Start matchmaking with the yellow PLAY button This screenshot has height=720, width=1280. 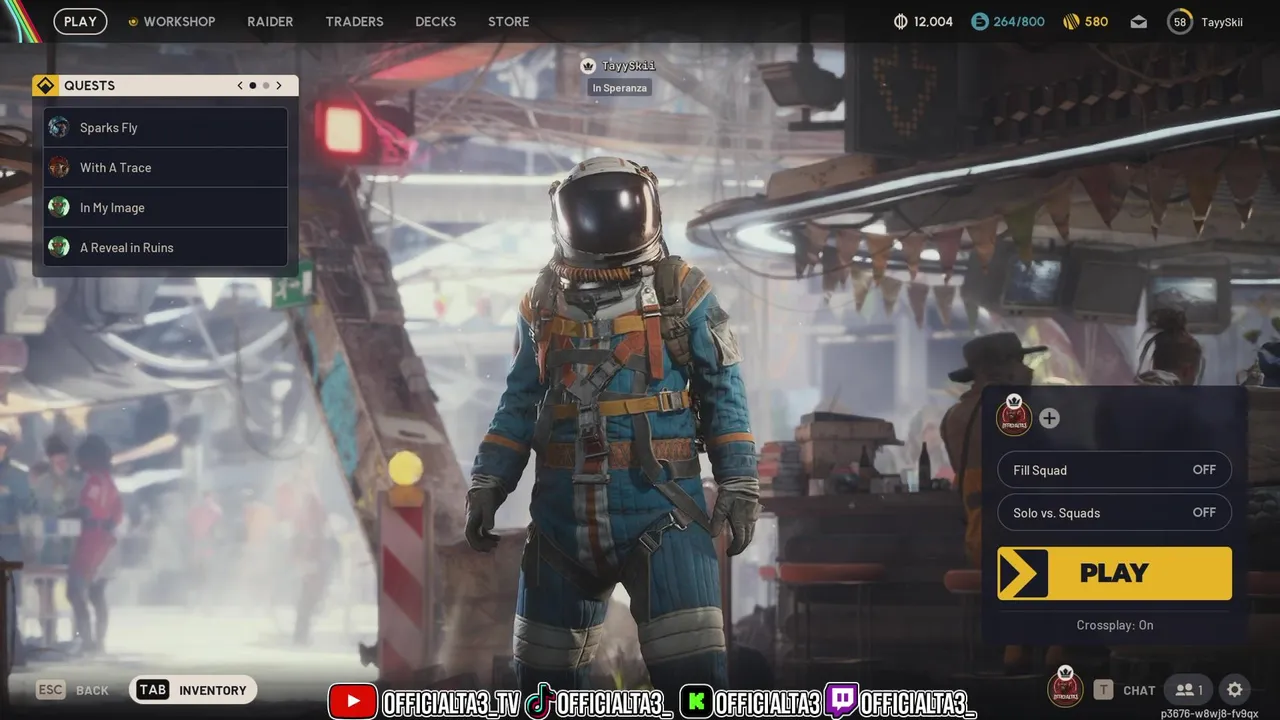pos(1114,573)
